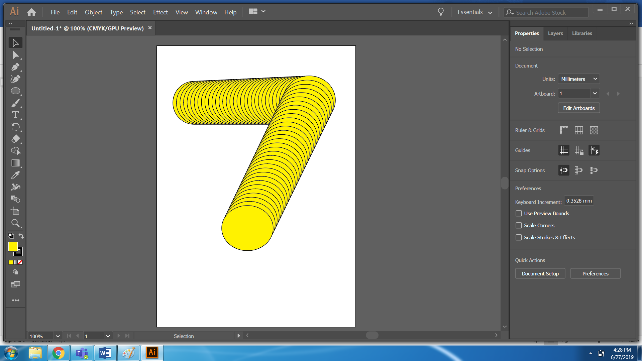The height and width of the screenshot is (361, 642).
Task: Click Default Fill and Stroke icon
Action: pos(11,236)
